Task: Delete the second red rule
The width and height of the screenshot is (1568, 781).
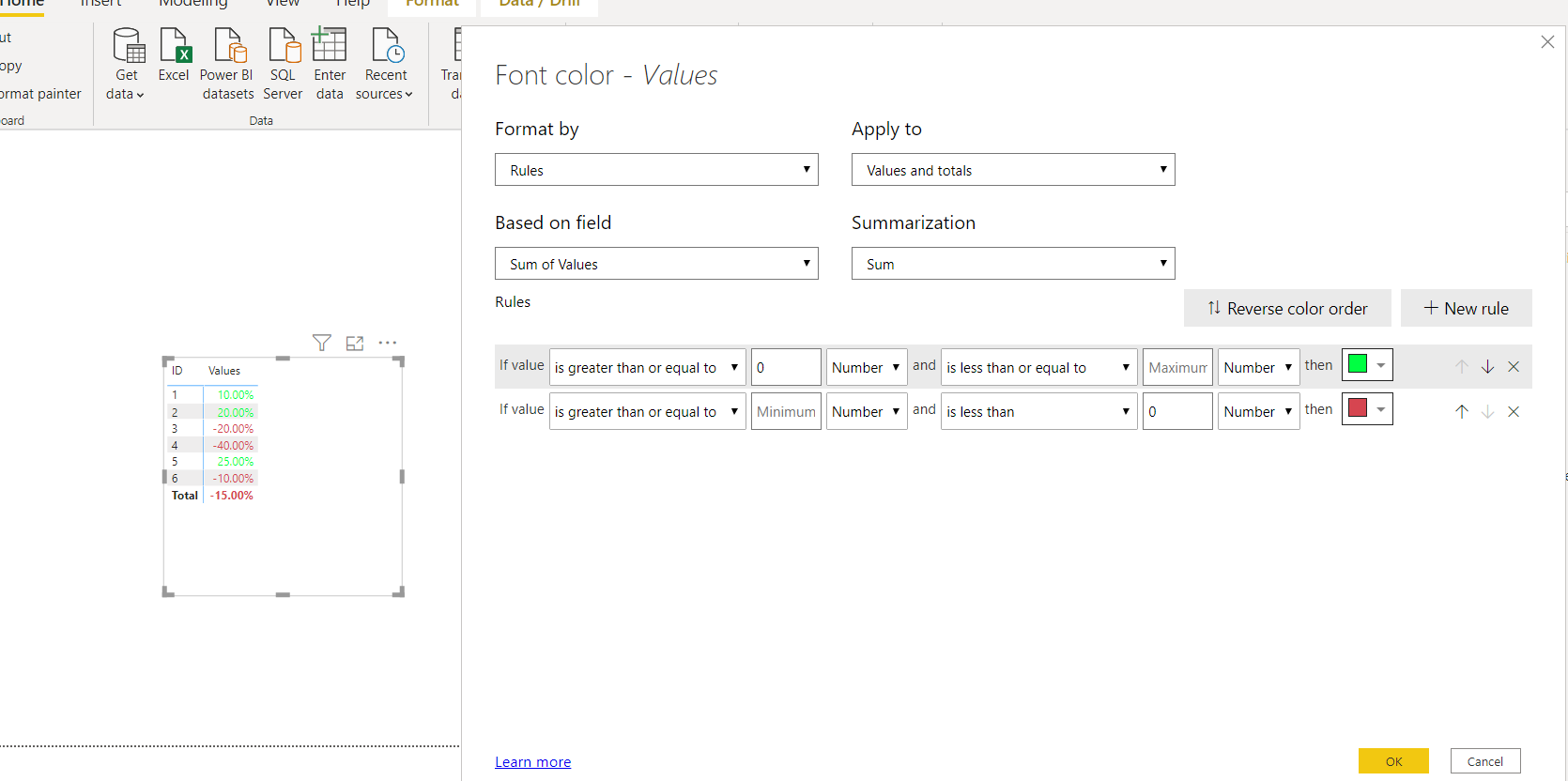Action: point(1514,411)
